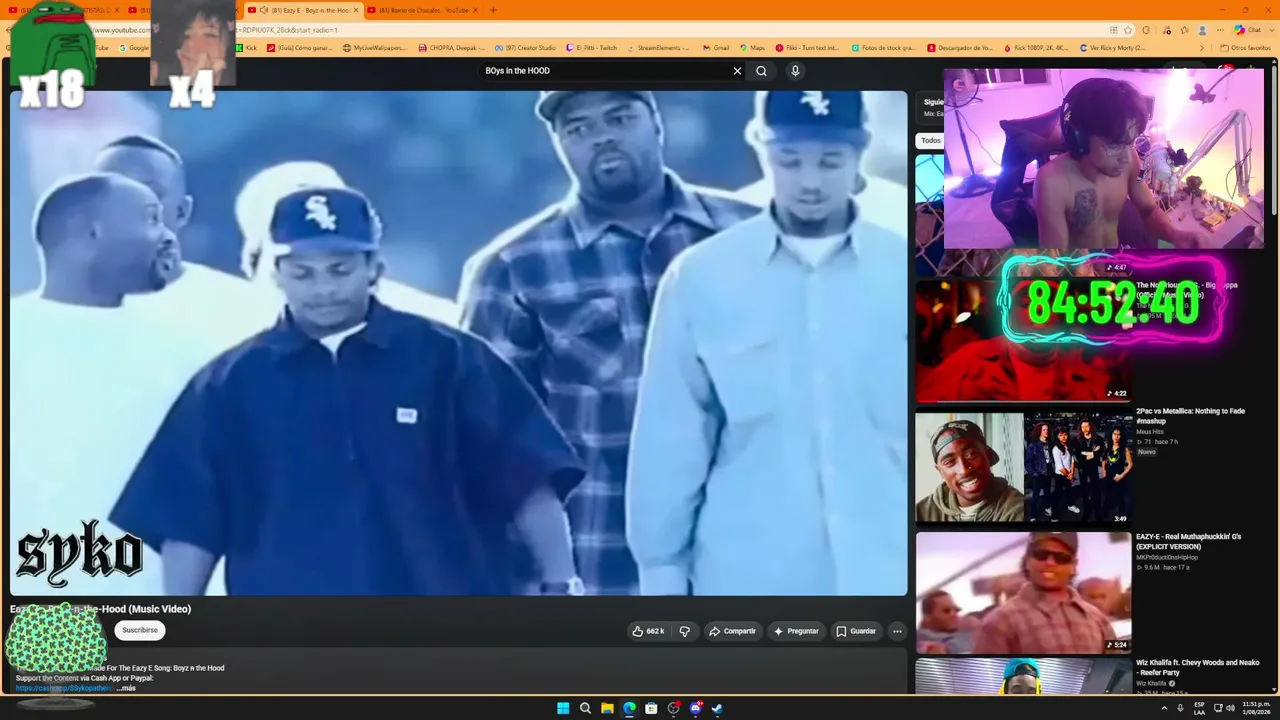Click the YouTube search magnifier button
The height and width of the screenshot is (720, 1280).
tap(761, 71)
